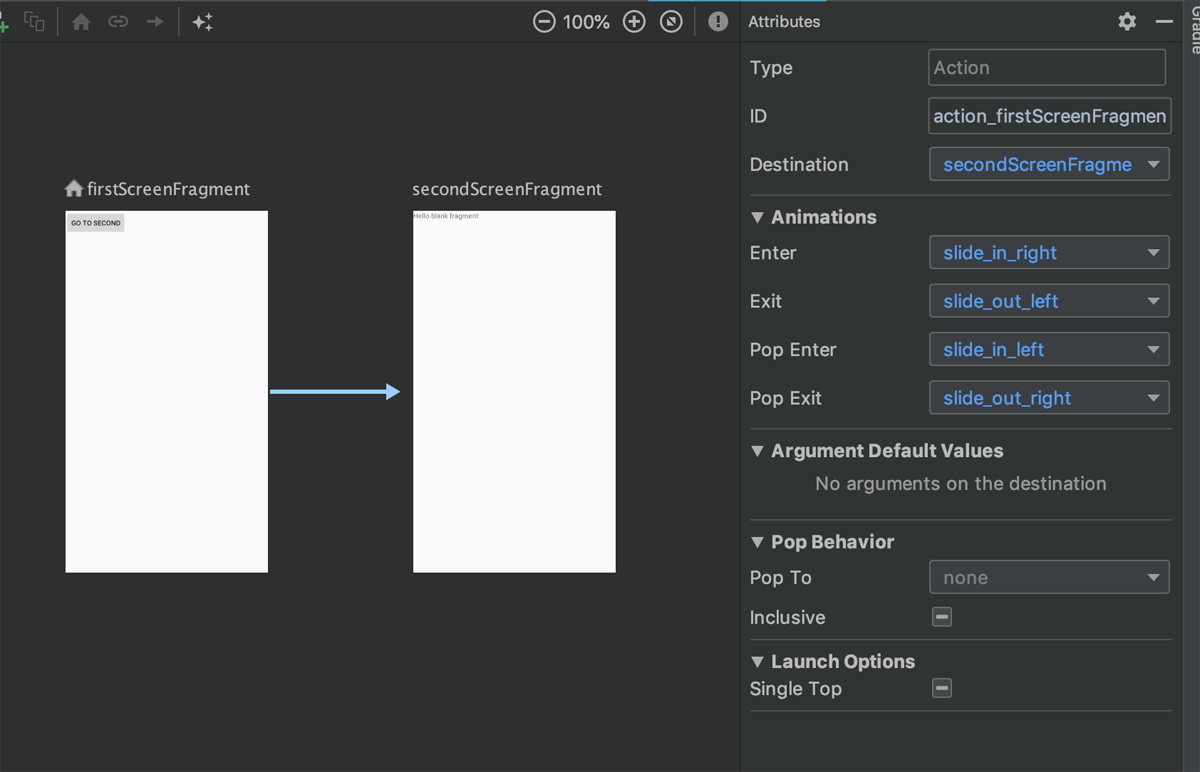The height and width of the screenshot is (772, 1200).
Task: Zoom out with the minus icon
Action: tap(544, 21)
